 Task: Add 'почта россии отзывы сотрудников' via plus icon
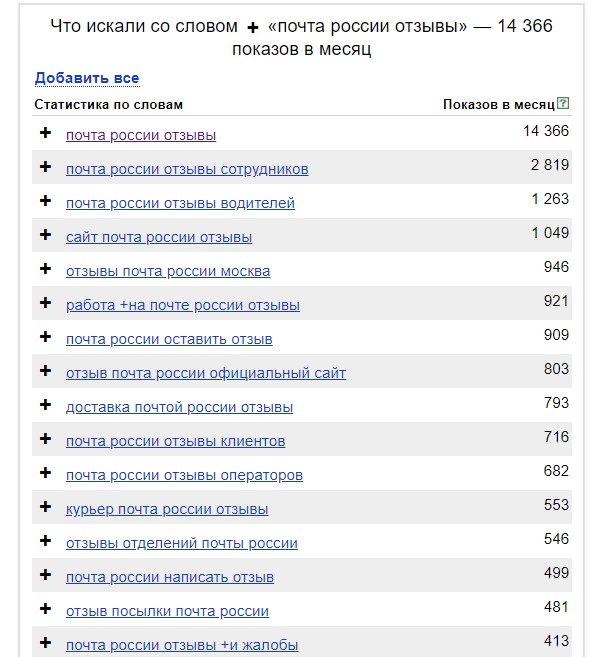pyautogui.click(x=45, y=167)
